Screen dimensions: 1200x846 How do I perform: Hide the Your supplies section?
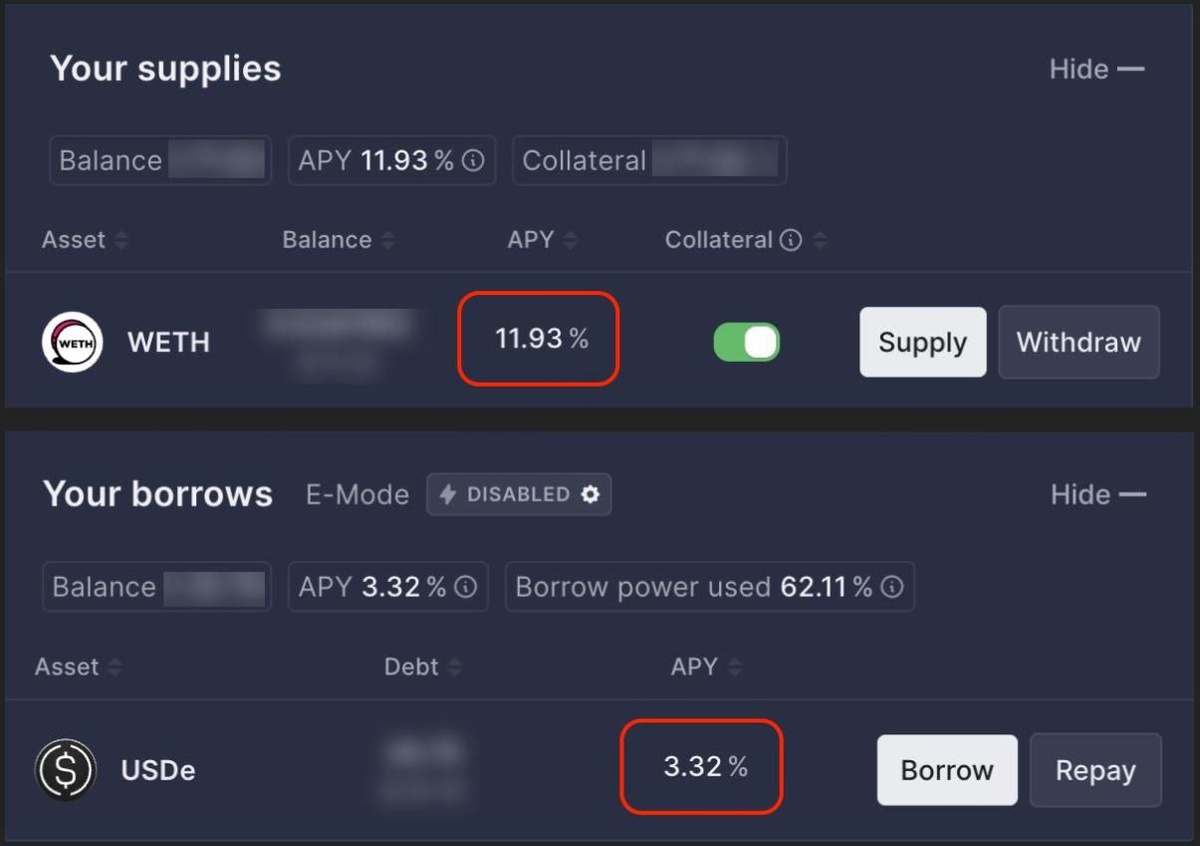coord(1096,69)
